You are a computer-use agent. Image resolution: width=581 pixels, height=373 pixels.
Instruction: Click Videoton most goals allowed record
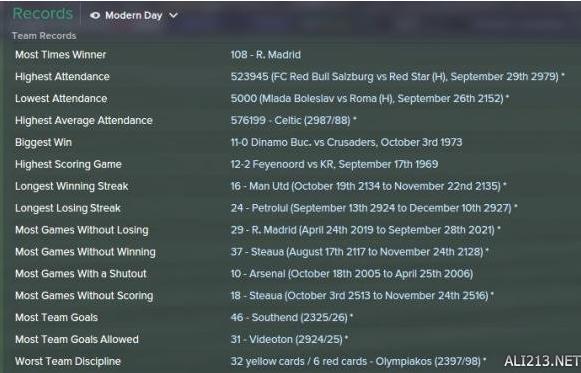(289, 339)
